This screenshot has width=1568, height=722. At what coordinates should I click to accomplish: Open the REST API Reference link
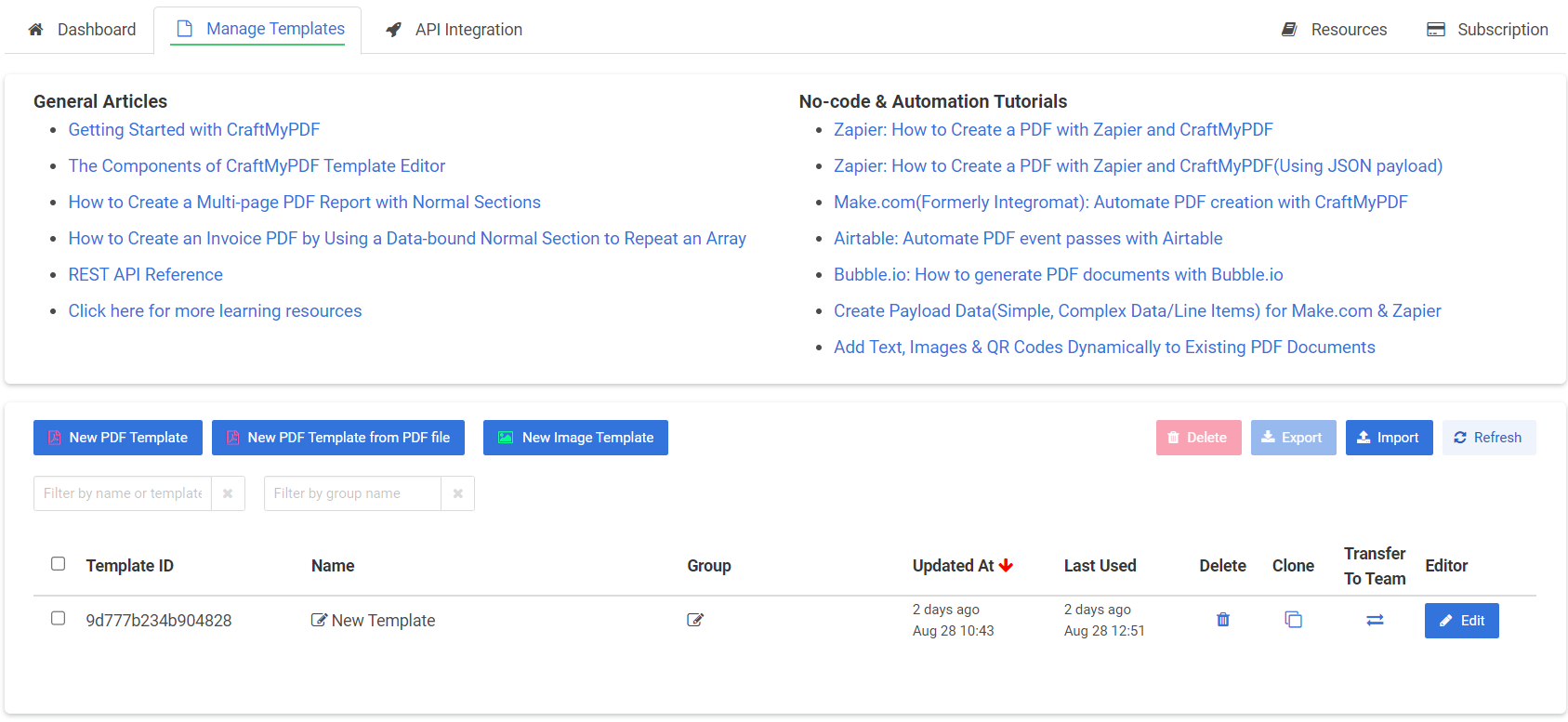(x=146, y=275)
